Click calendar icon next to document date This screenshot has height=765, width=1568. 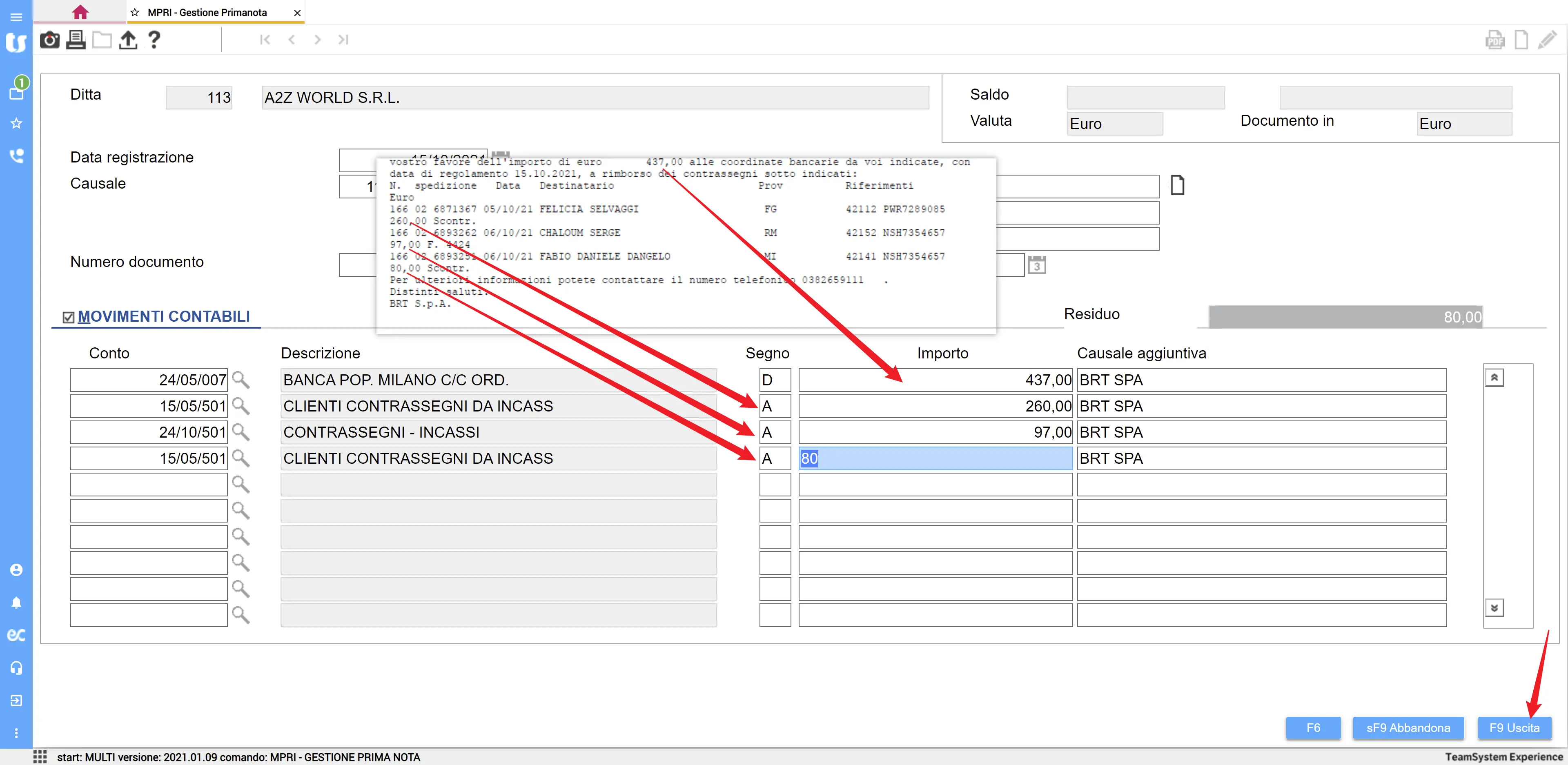1037,265
